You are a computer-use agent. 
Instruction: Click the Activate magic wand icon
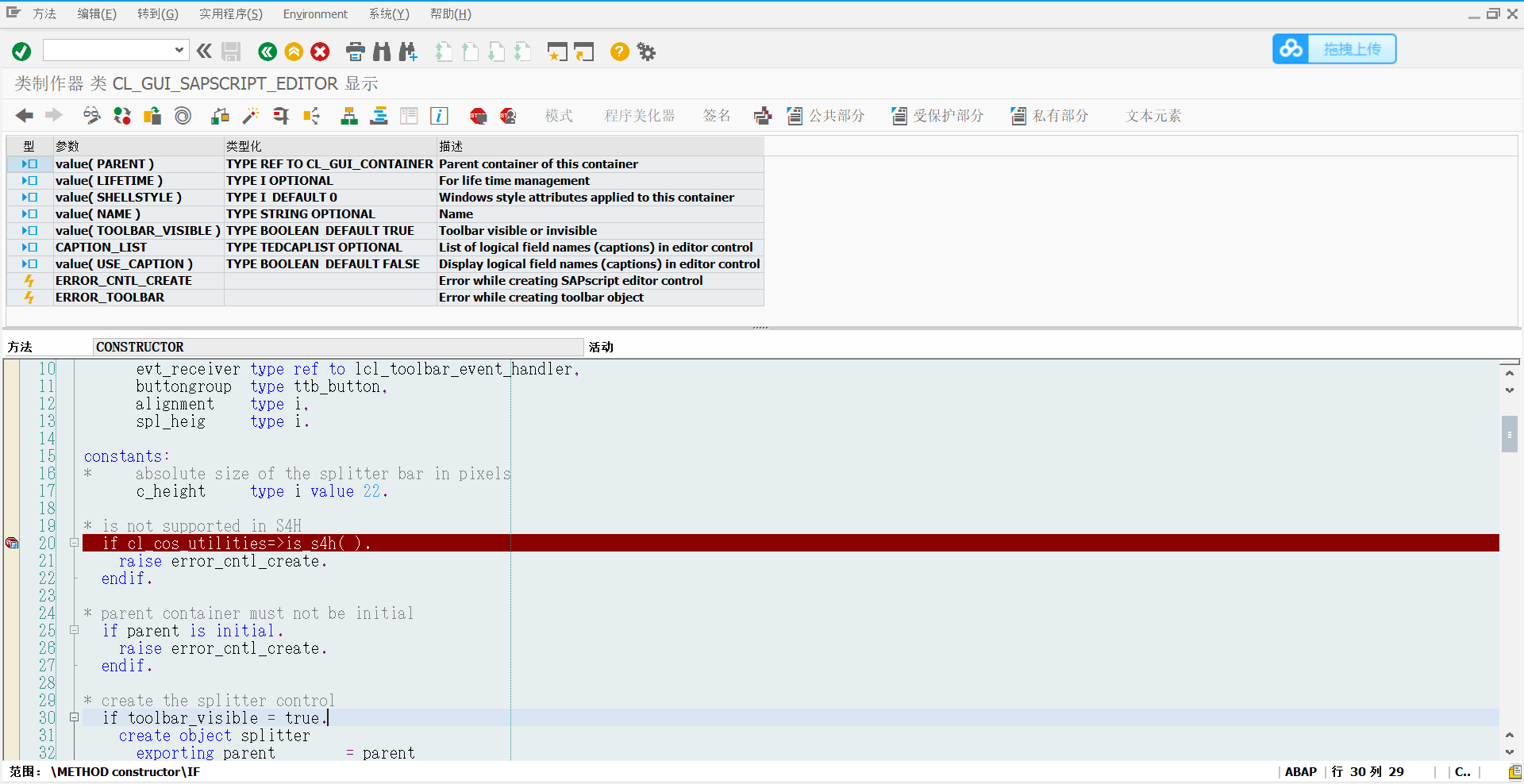tap(251, 116)
